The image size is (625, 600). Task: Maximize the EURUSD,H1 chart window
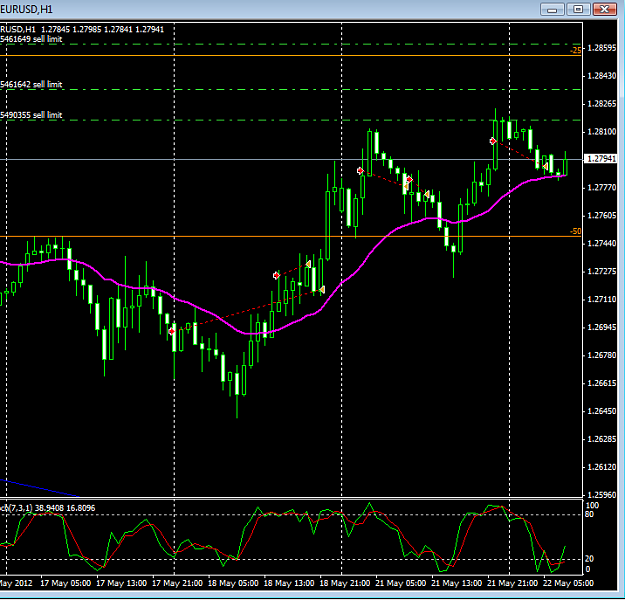click(x=578, y=9)
